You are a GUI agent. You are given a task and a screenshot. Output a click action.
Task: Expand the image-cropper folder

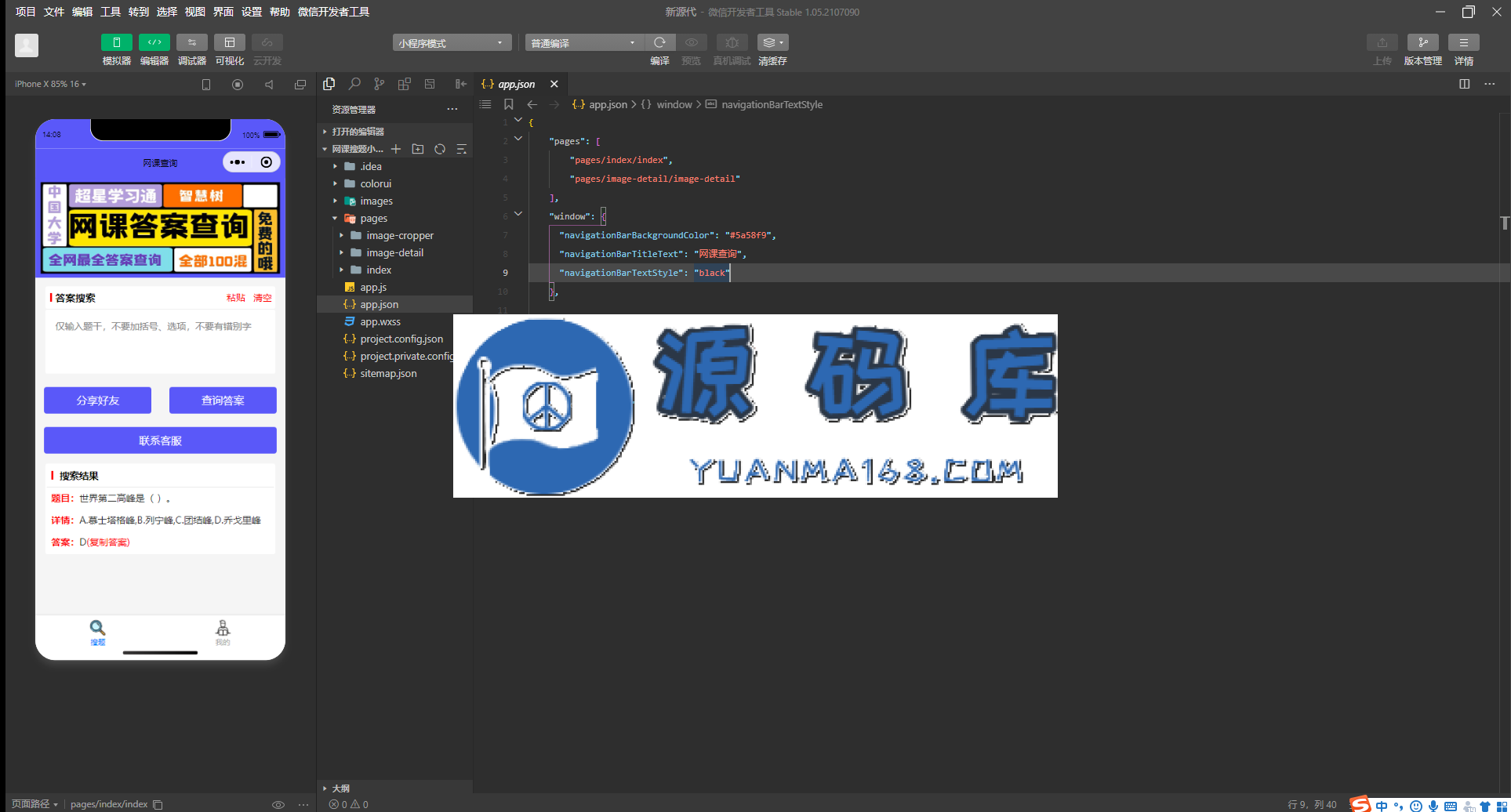[x=395, y=235]
